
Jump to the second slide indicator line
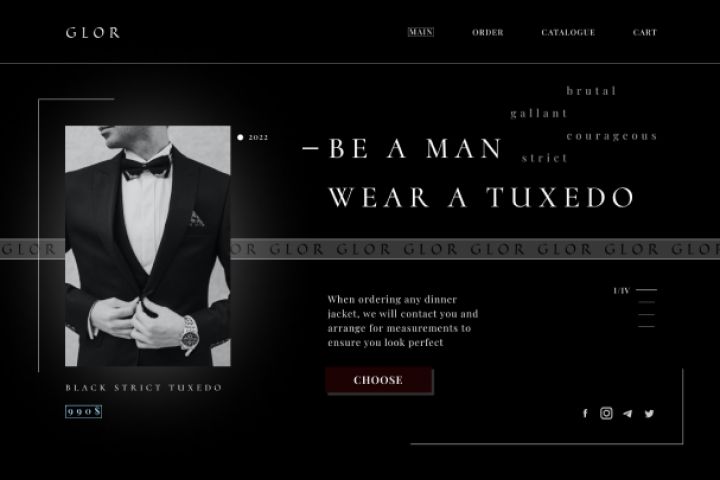pyautogui.click(x=647, y=302)
